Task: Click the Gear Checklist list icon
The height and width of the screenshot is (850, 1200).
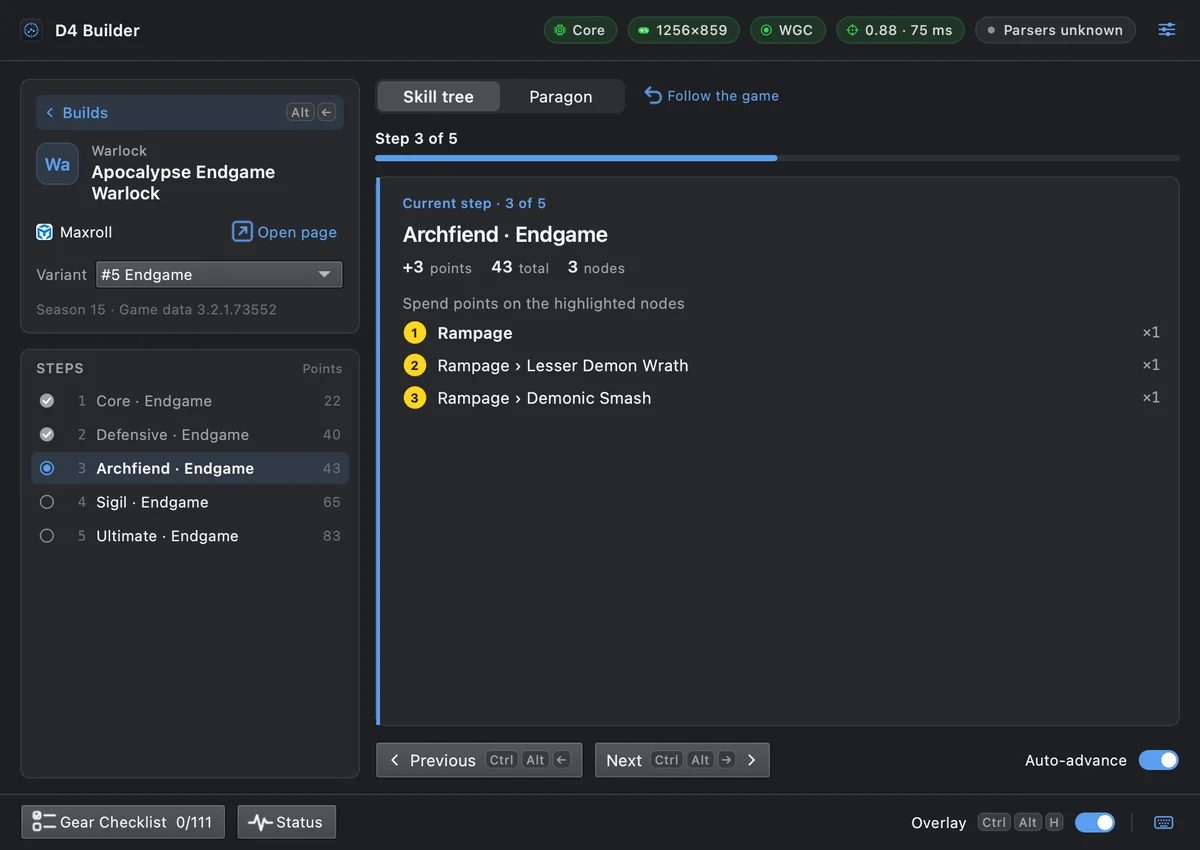Action: (x=43, y=822)
